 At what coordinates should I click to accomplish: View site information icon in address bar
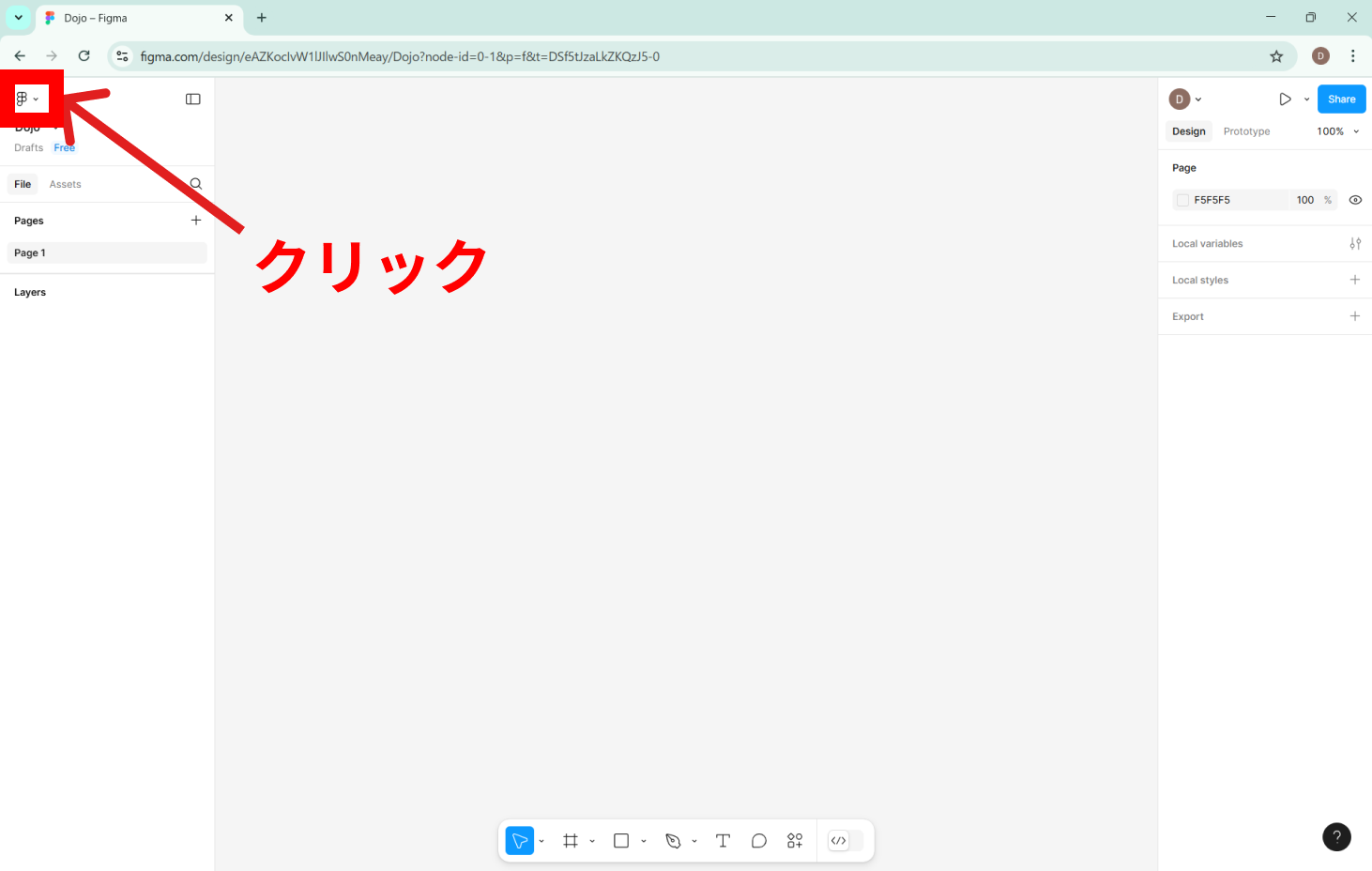pos(122,56)
